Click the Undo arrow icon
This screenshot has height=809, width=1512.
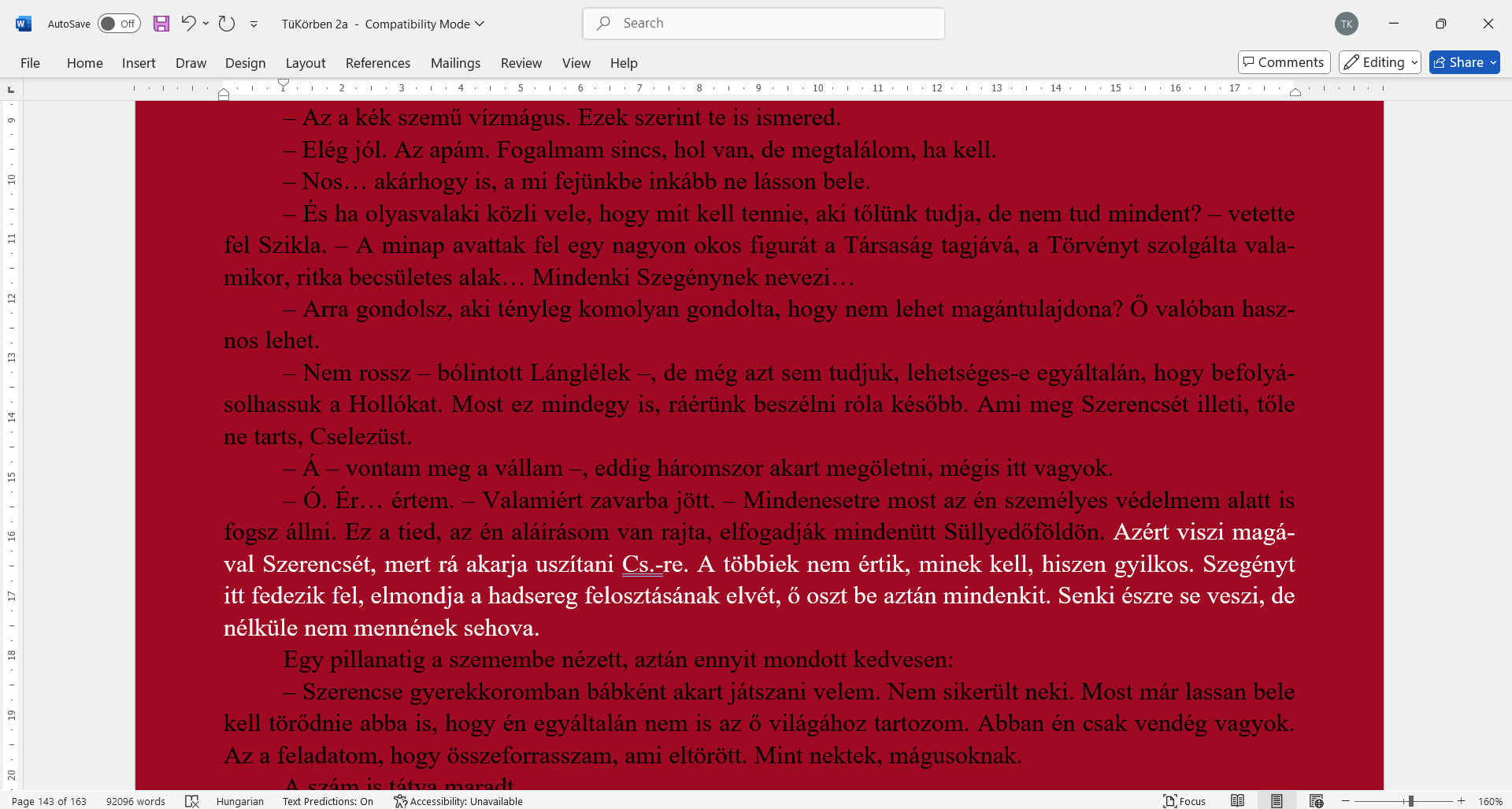click(188, 24)
